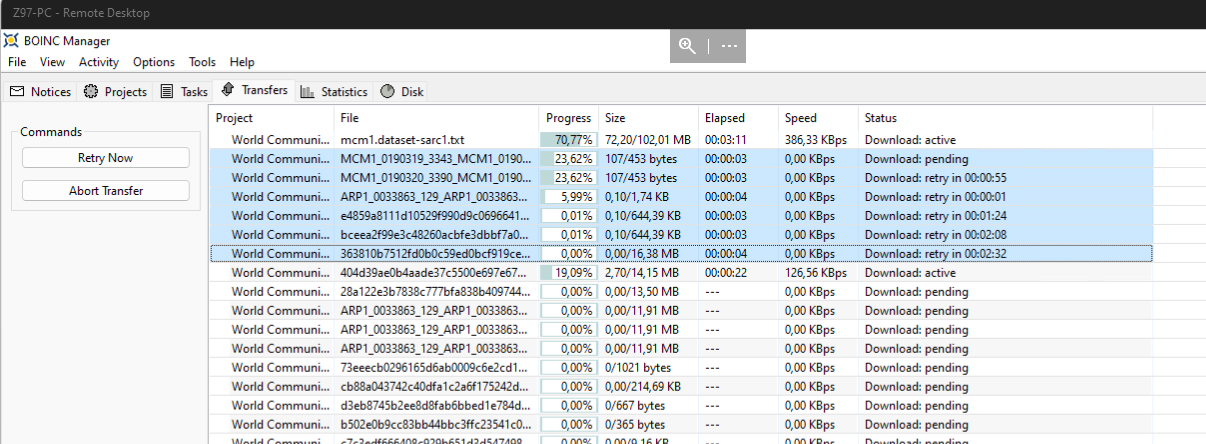Image resolution: width=1206 pixels, height=444 pixels.
Task: Select the cb88a043742c40dfa1c2 file row
Action: (x=681, y=386)
